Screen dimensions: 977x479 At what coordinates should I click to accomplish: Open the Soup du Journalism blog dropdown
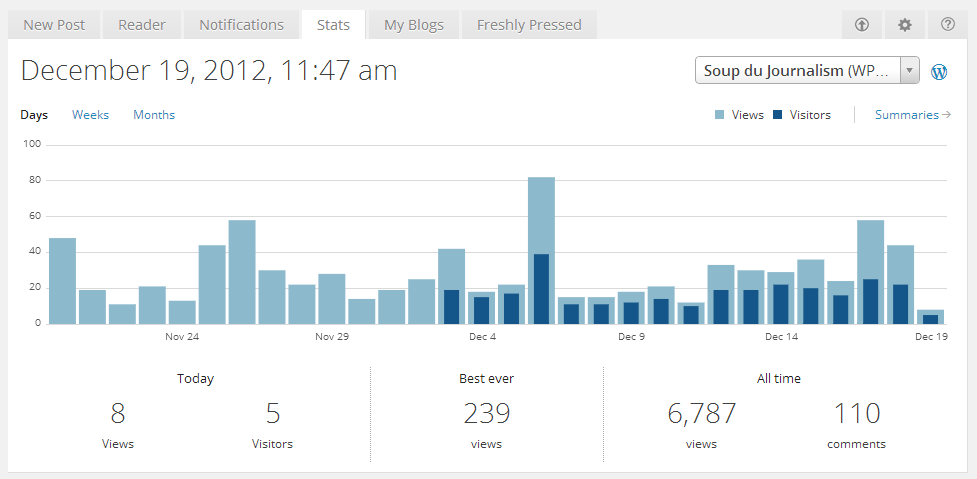[806, 71]
